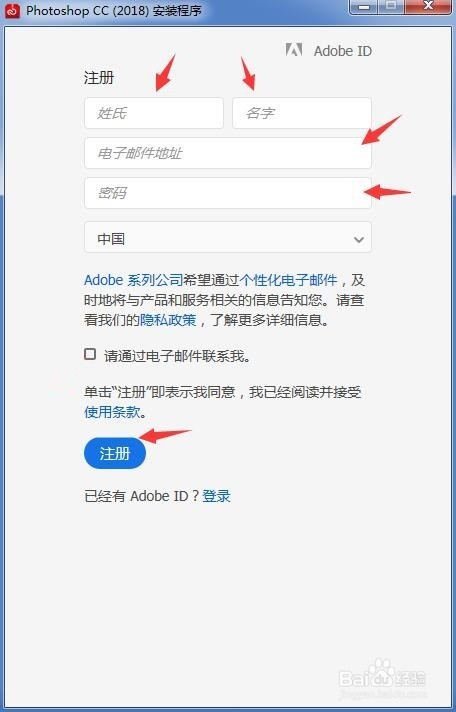
Task: Enable the 请通过电子邮件联系我 checkbox
Action: (x=90, y=354)
